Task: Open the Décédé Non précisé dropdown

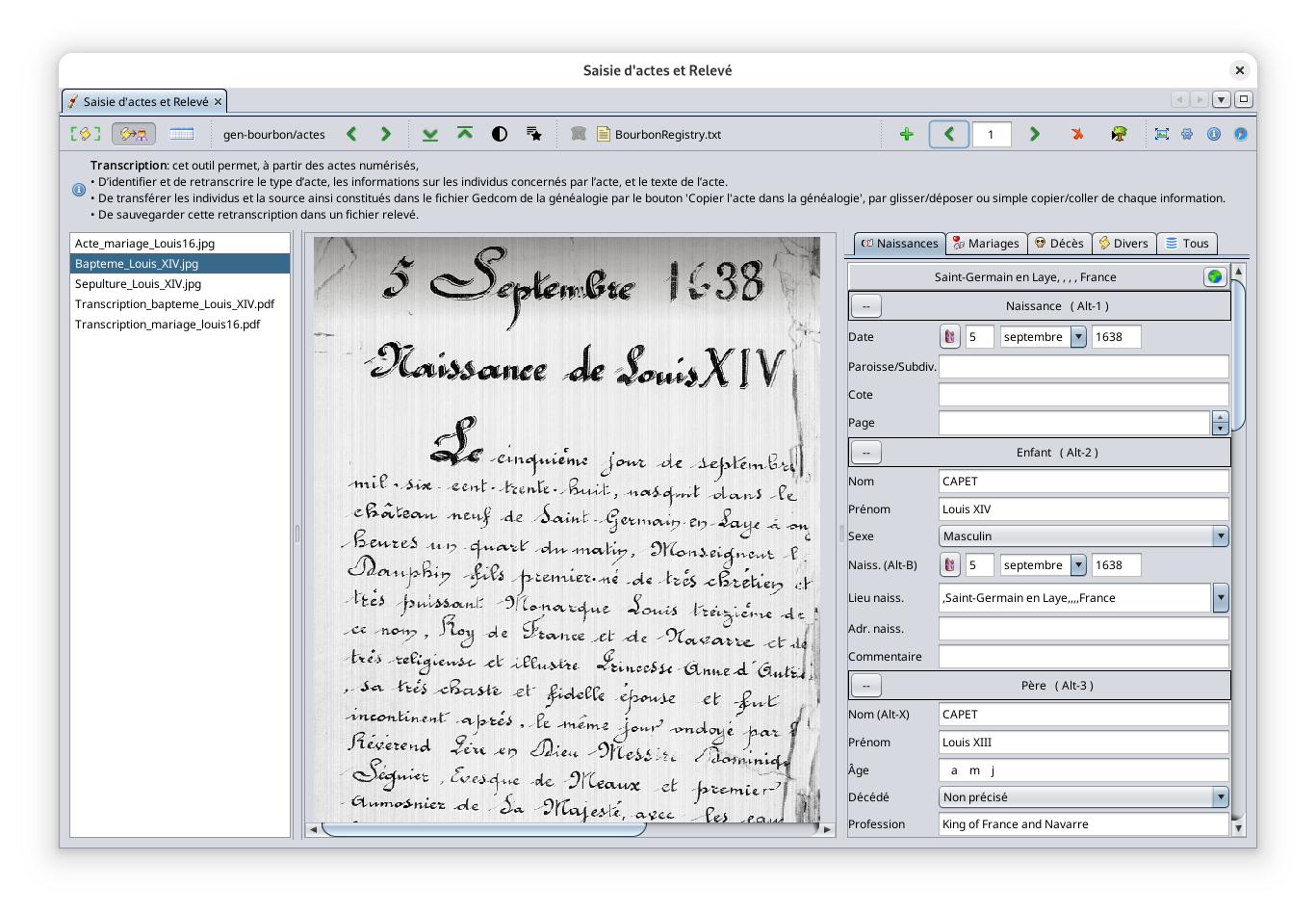Action: (1084, 797)
